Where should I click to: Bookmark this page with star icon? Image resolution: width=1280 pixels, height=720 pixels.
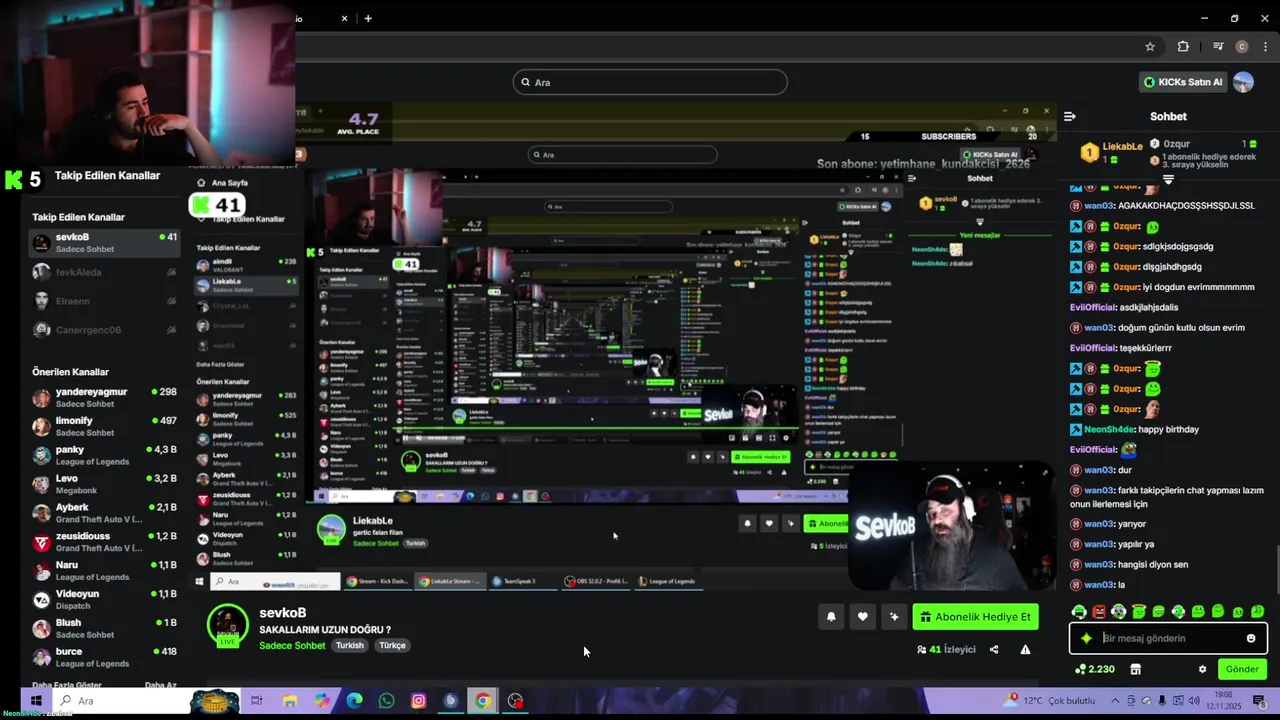[1150, 46]
